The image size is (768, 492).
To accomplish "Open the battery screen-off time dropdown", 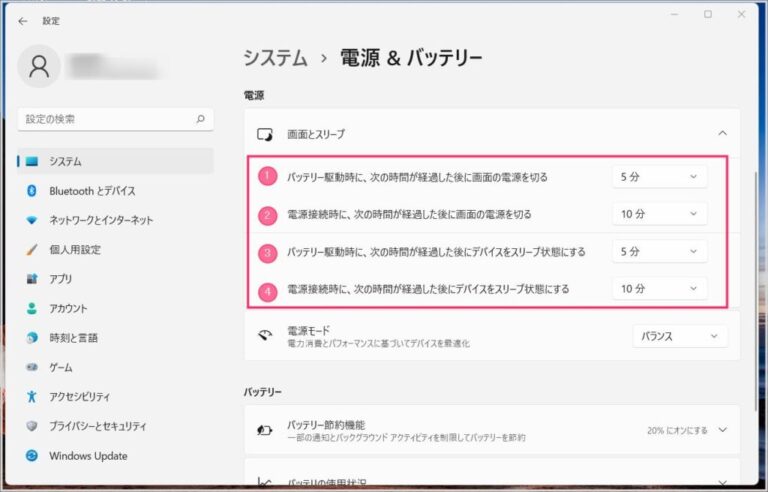I will pyautogui.click(x=659, y=177).
